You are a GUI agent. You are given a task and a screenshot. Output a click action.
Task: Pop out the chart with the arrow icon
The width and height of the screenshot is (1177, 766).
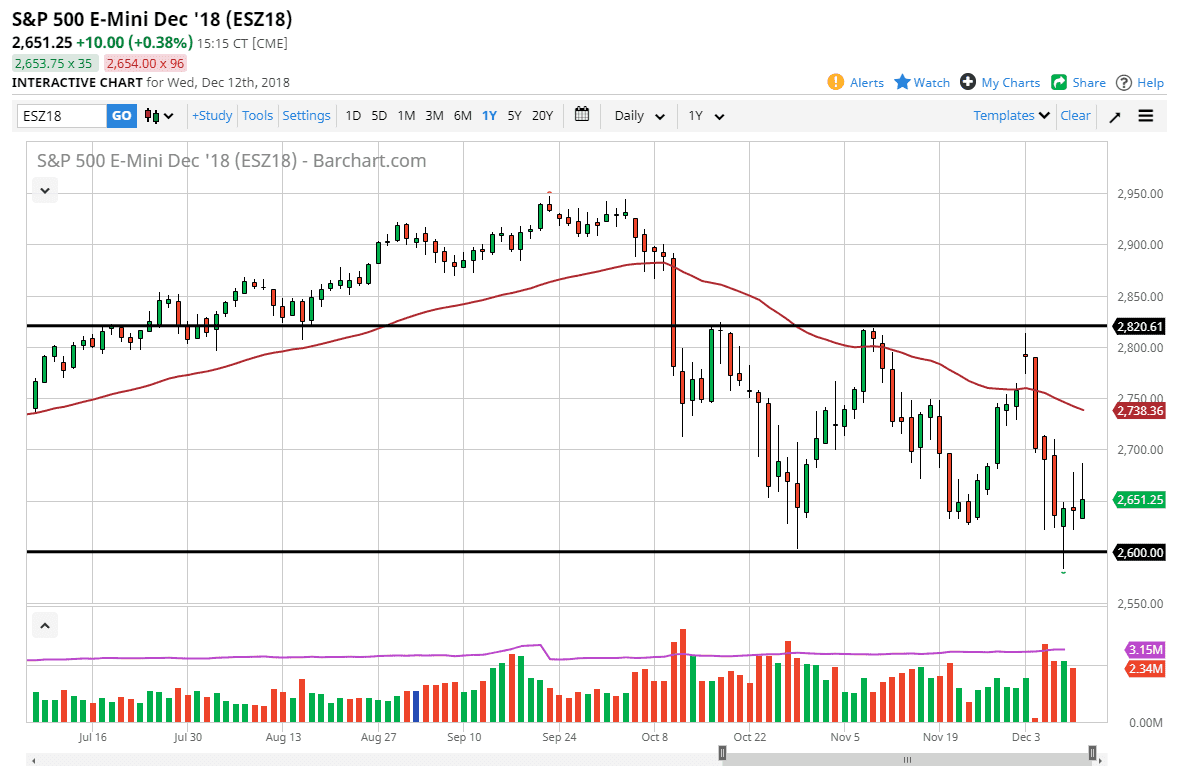pyautogui.click(x=1113, y=115)
